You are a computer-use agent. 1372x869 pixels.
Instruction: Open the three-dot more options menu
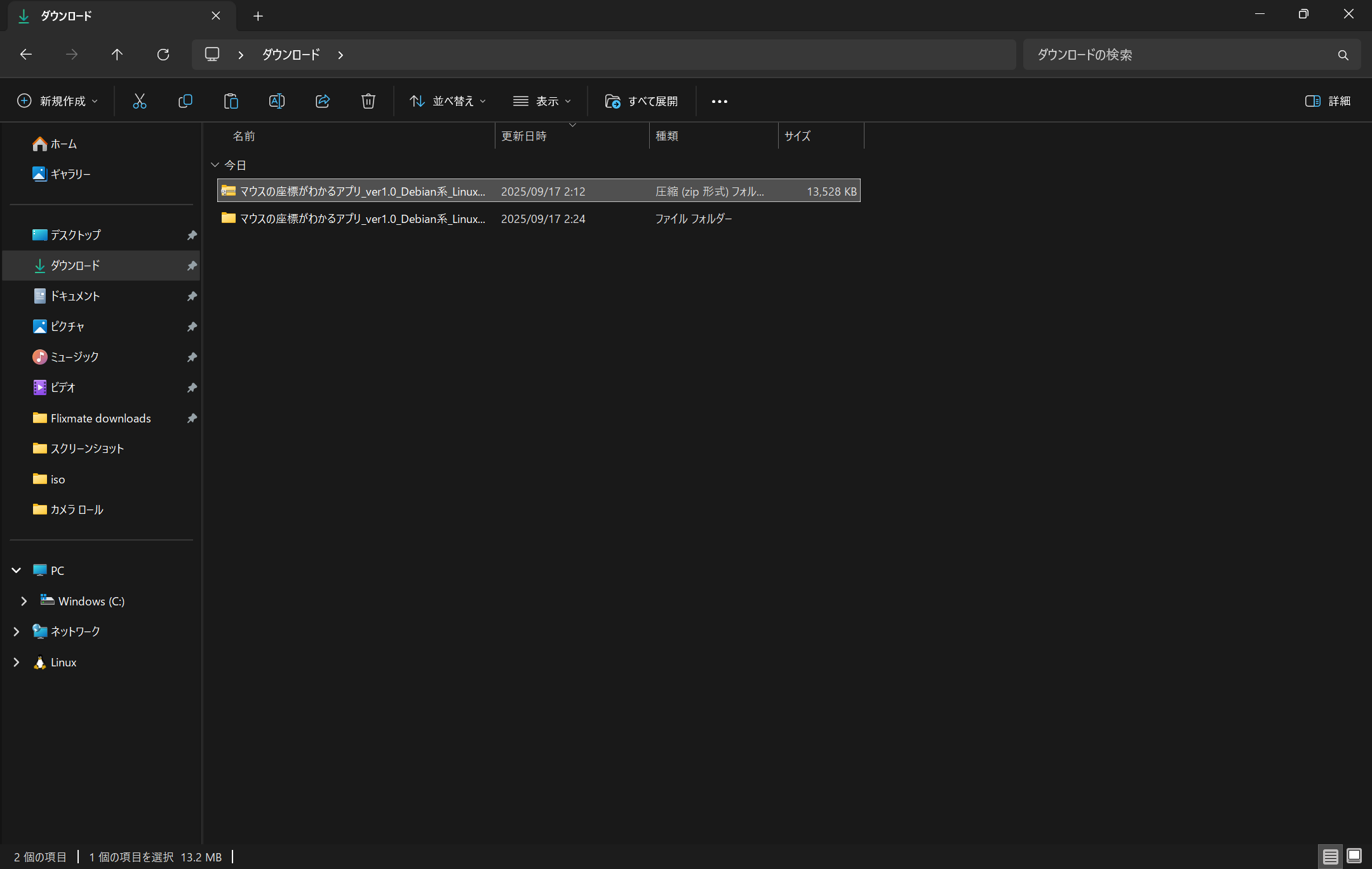719,101
